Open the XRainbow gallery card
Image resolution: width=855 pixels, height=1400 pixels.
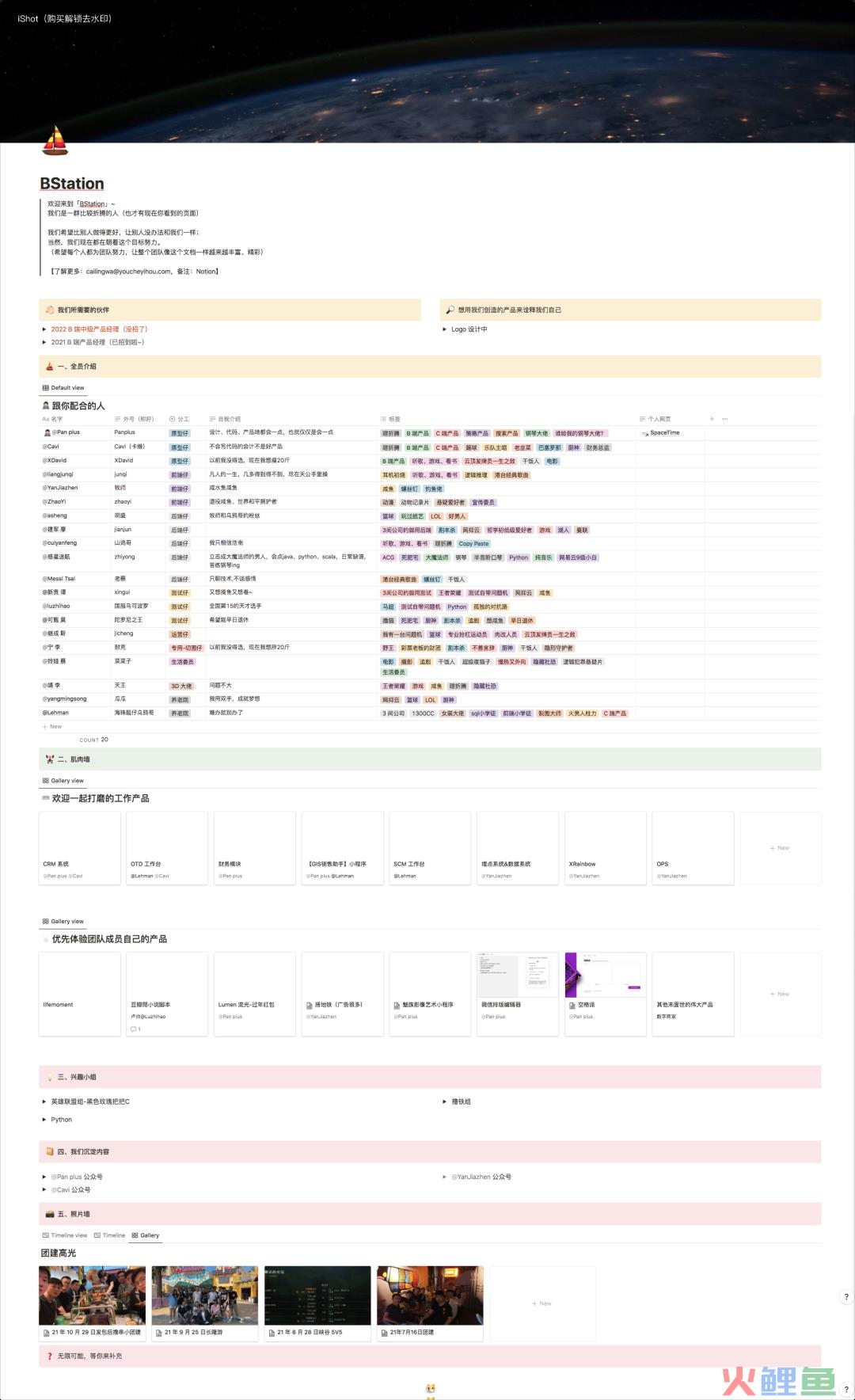[x=606, y=848]
